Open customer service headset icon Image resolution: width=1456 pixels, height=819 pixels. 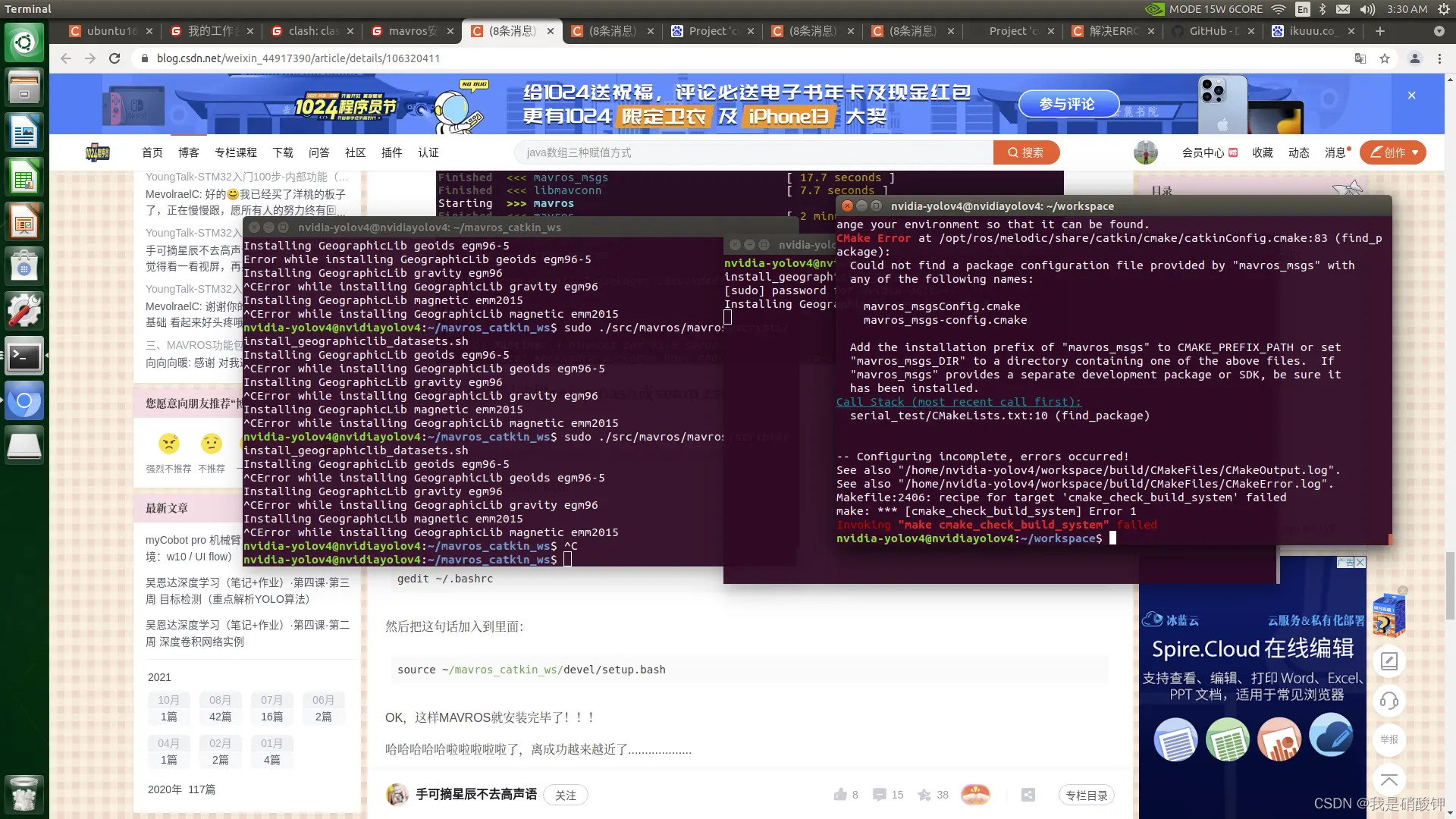point(1389,701)
